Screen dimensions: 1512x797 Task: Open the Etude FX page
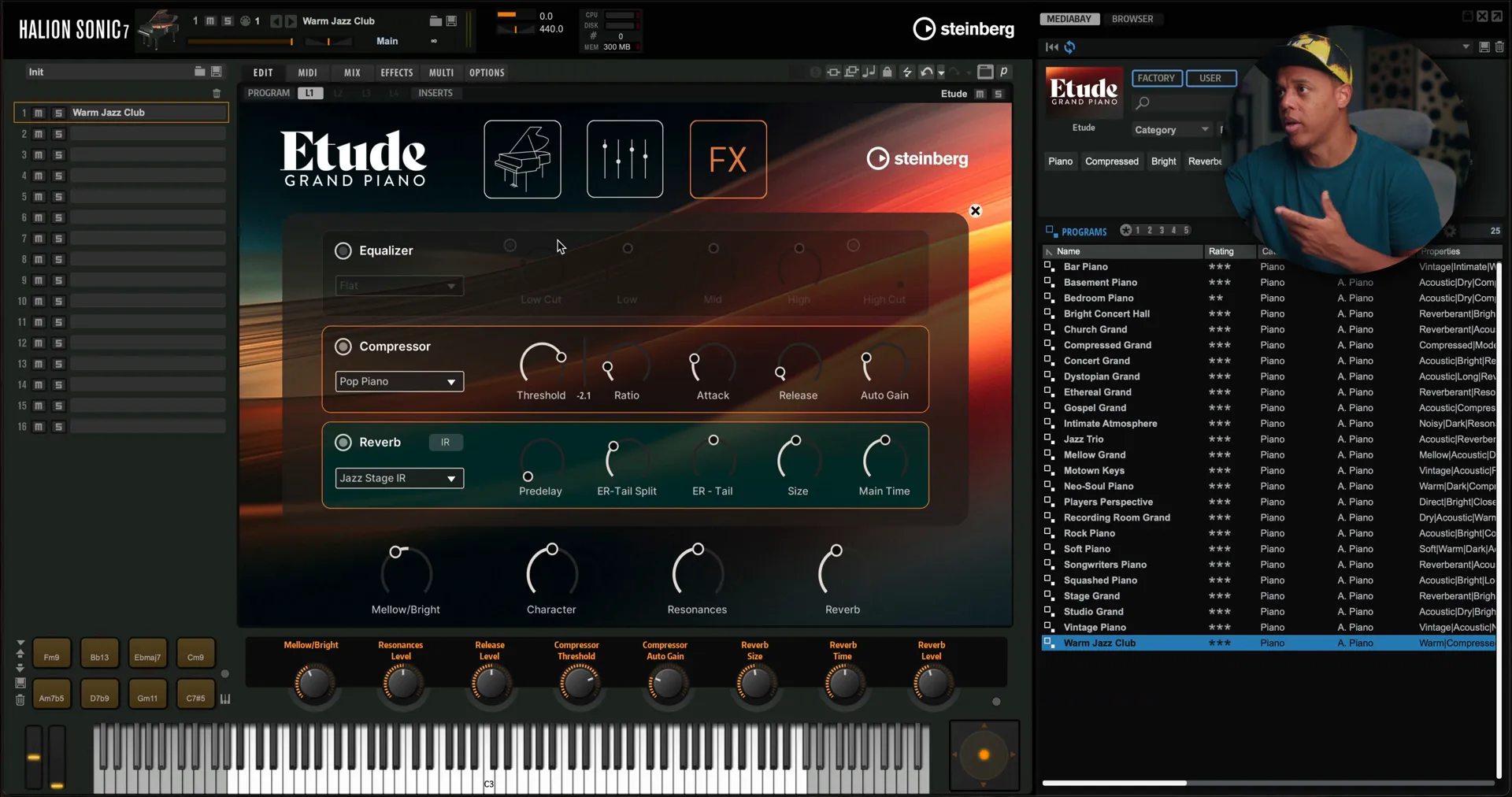click(728, 159)
